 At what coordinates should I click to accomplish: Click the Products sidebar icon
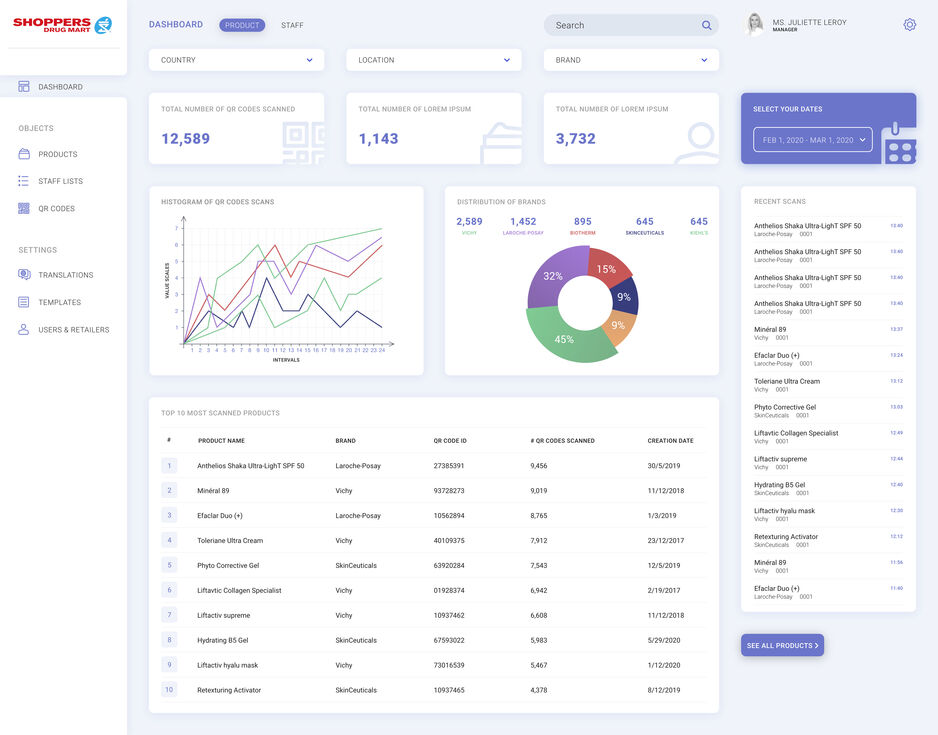coord(24,154)
